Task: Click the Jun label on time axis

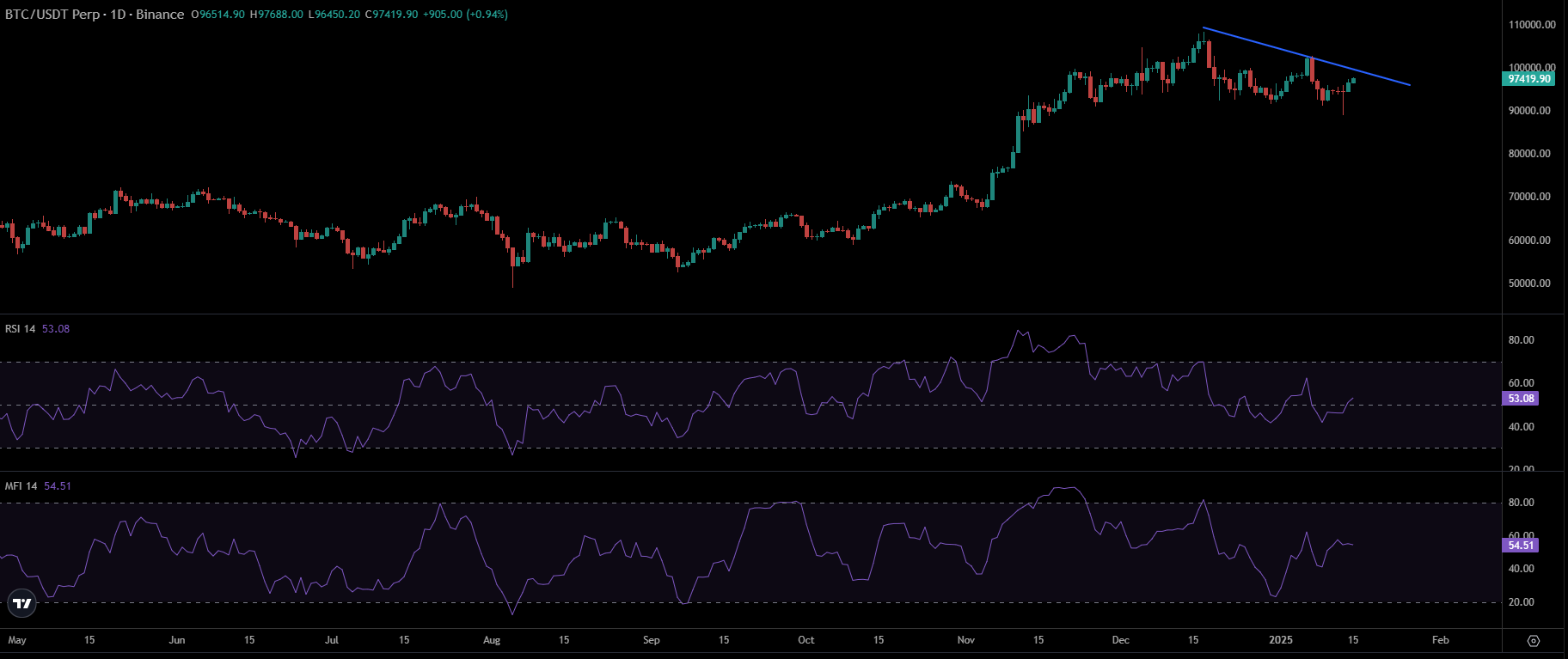Action: (x=177, y=640)
